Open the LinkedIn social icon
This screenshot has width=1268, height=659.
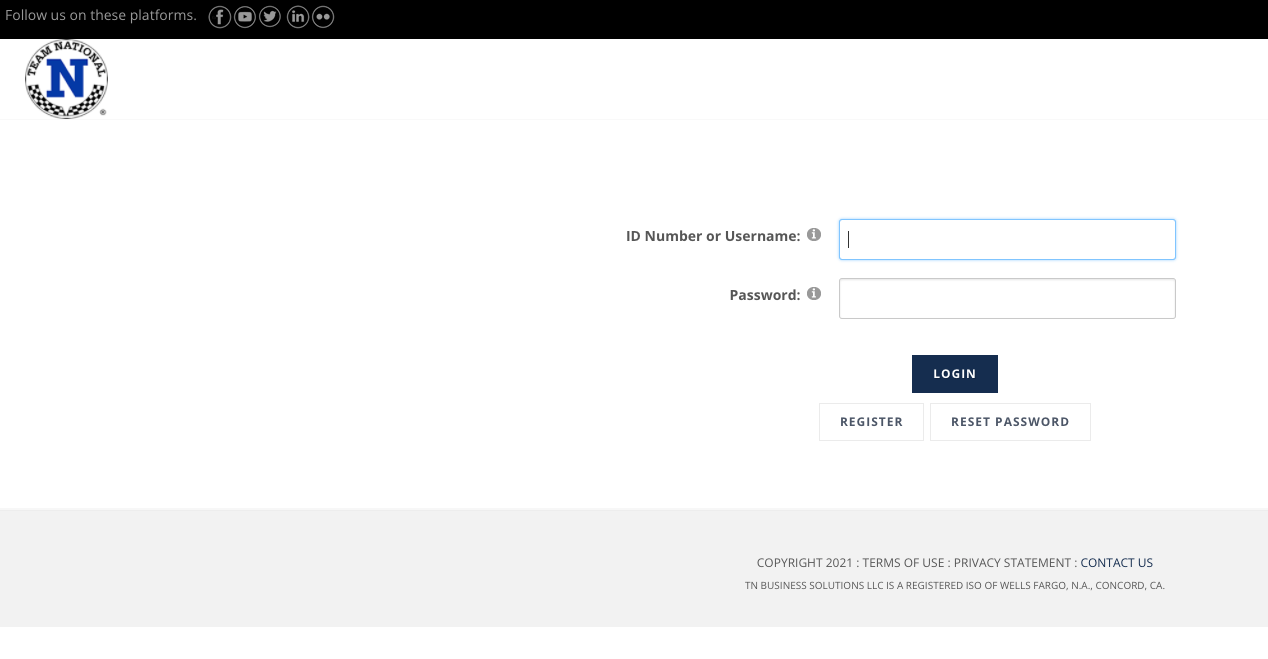(x=298, y=17)
